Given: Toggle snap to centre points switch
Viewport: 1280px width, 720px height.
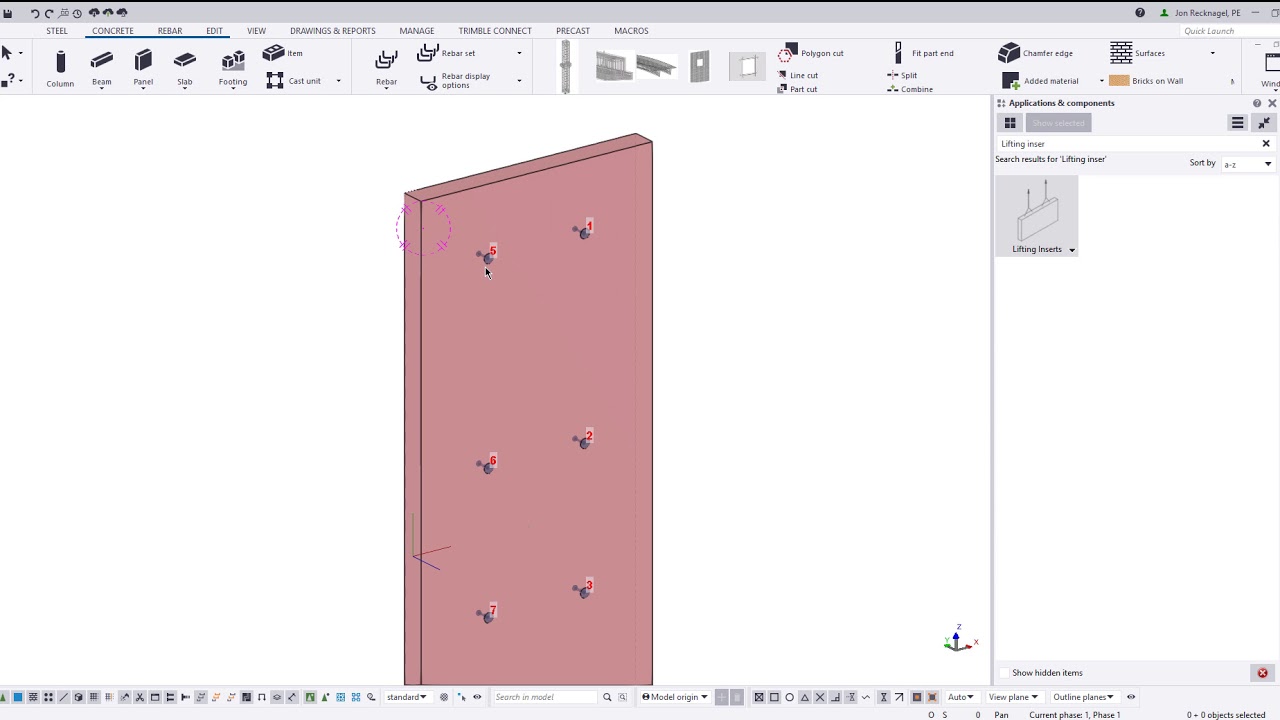Looking at the screenshot, I should pos(790,697).
